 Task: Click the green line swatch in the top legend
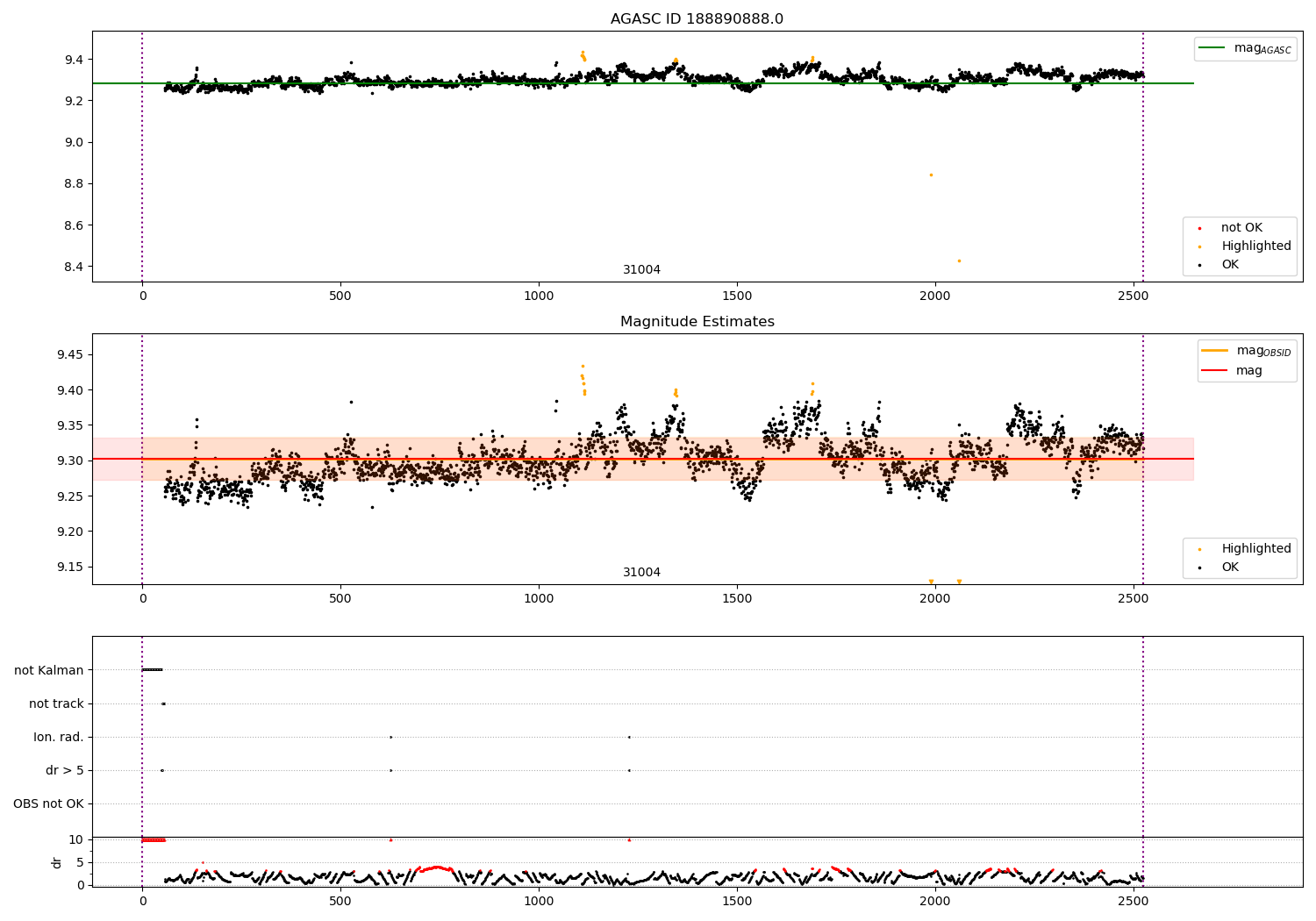(1212, 48)
